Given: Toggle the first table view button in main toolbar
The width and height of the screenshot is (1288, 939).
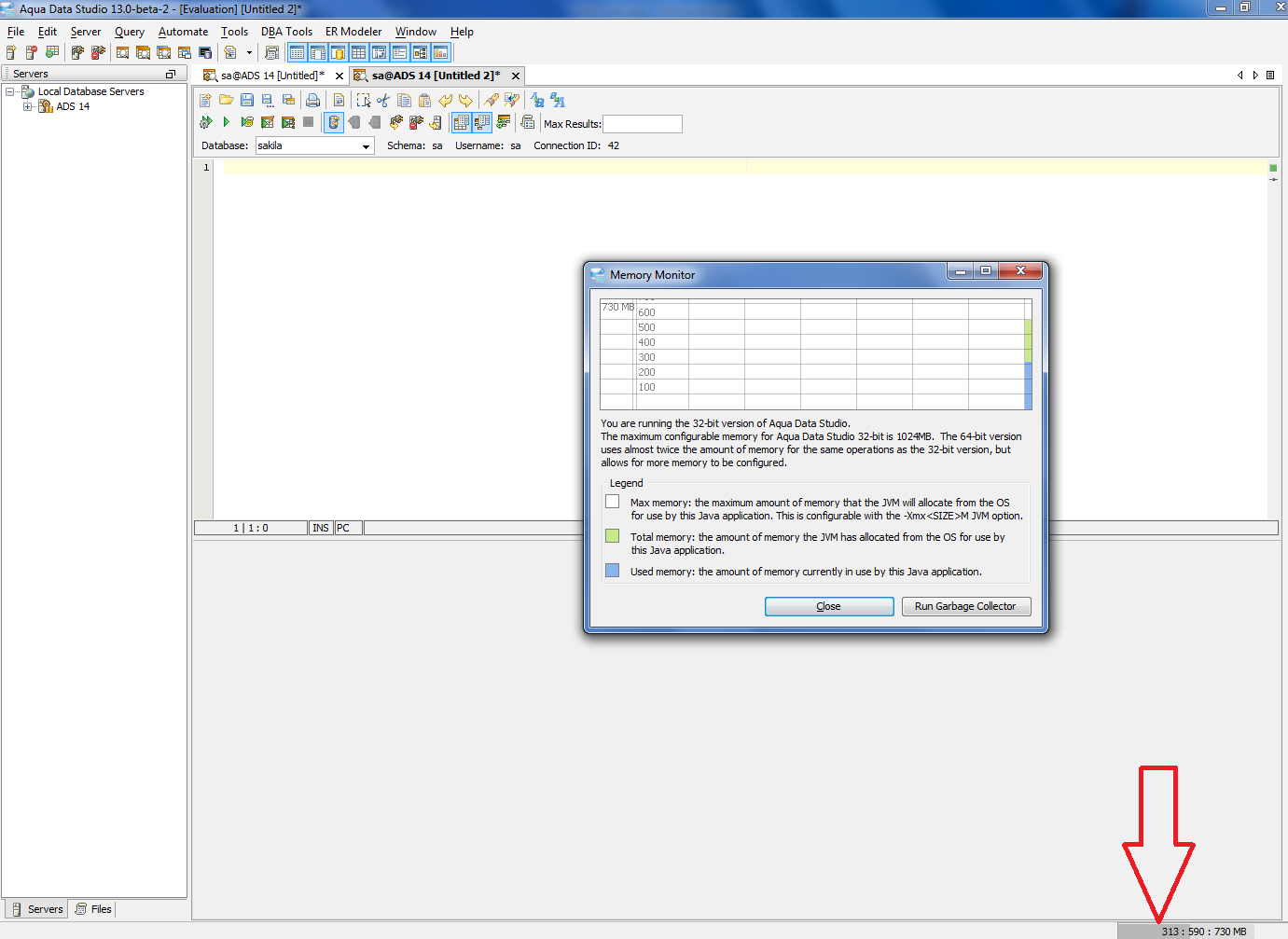Looking at the screenshot, I should (x=297, y=53).
